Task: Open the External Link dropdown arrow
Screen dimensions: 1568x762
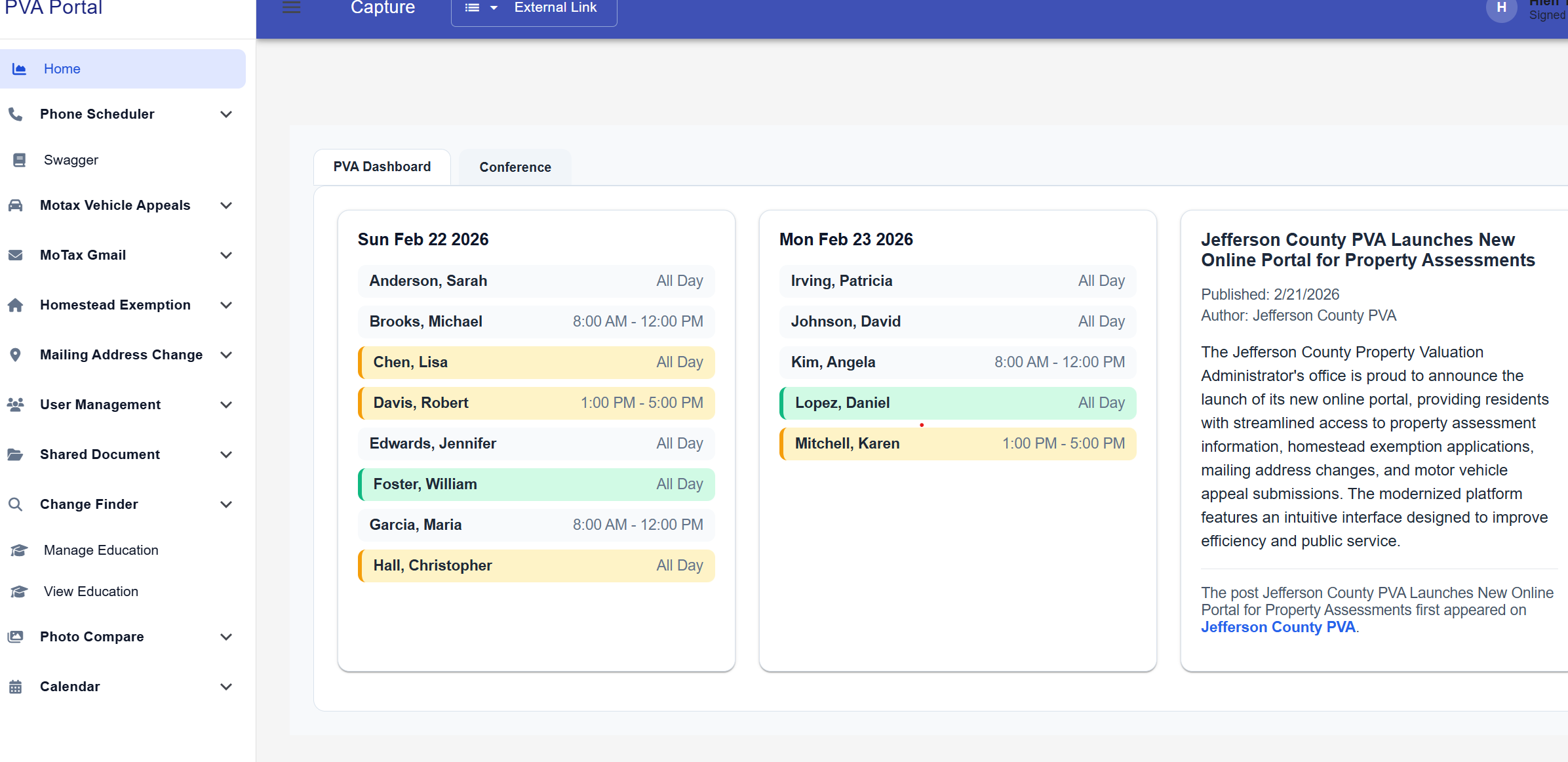Action: tap(494, 8)
